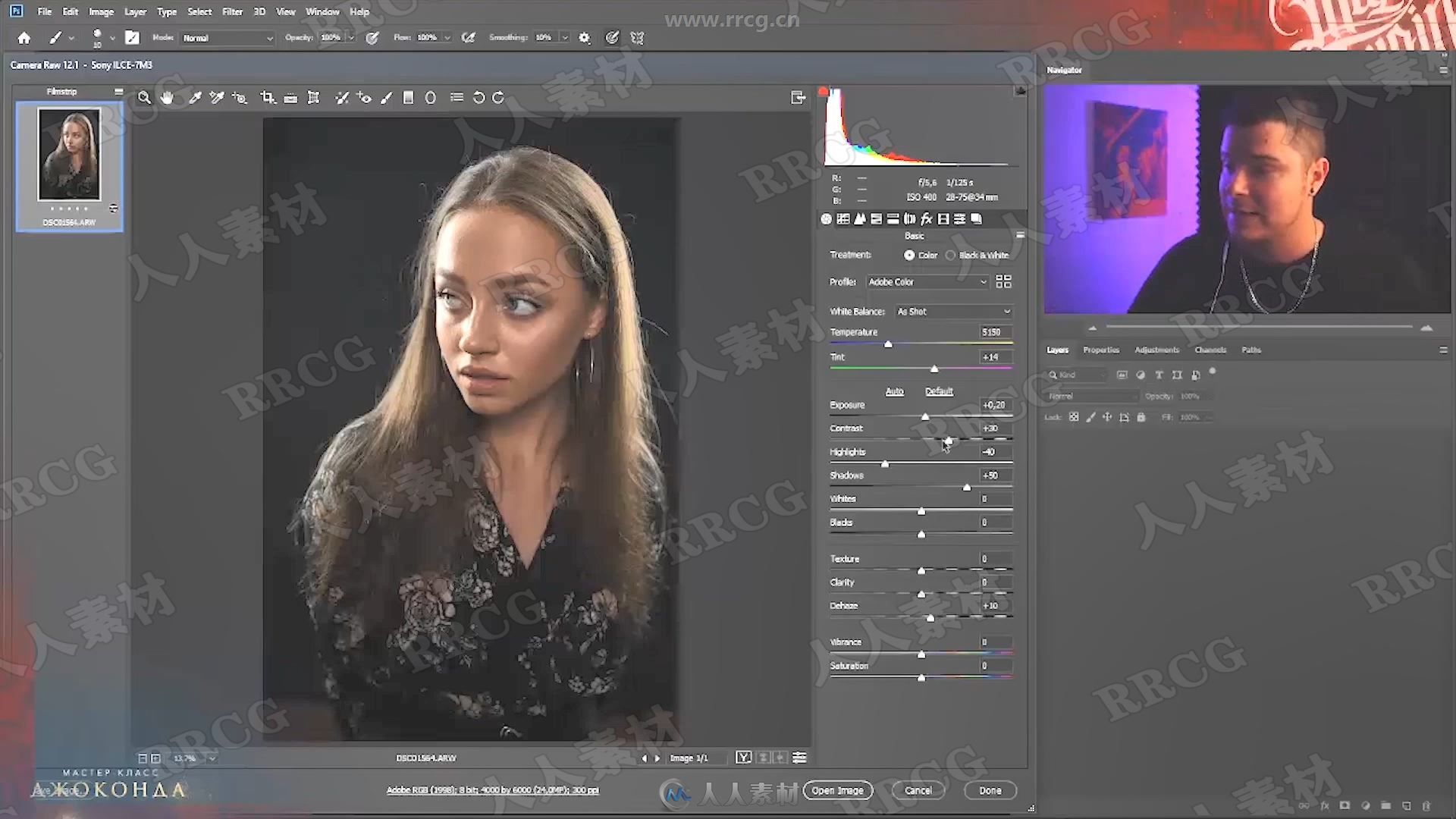Select the Hand tool in Camera Raw
Viewport: 1456px width, 819px height.
(x=167, y=98)
